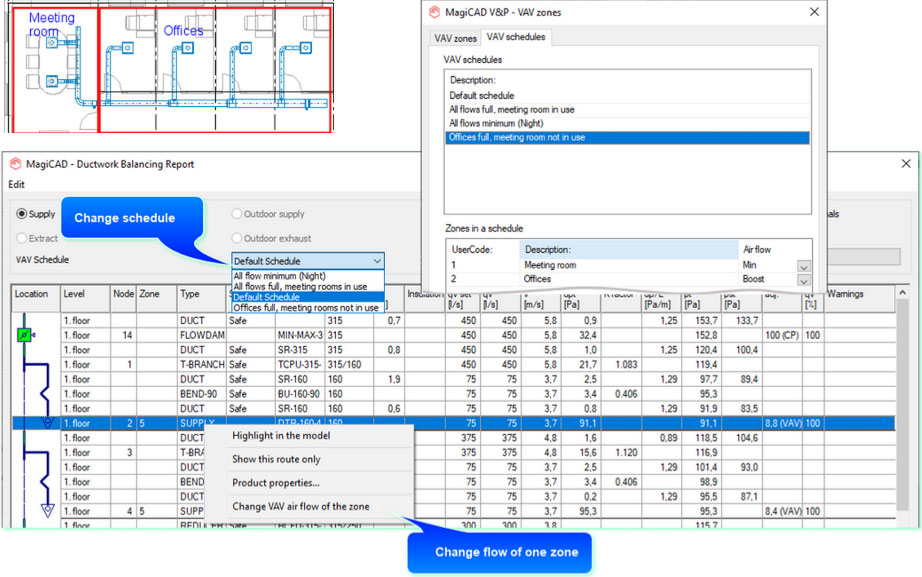The width and height of the screenshot is (922, 577).
Task: Click 'Show this route only' context item
Action: pos(276,459)
